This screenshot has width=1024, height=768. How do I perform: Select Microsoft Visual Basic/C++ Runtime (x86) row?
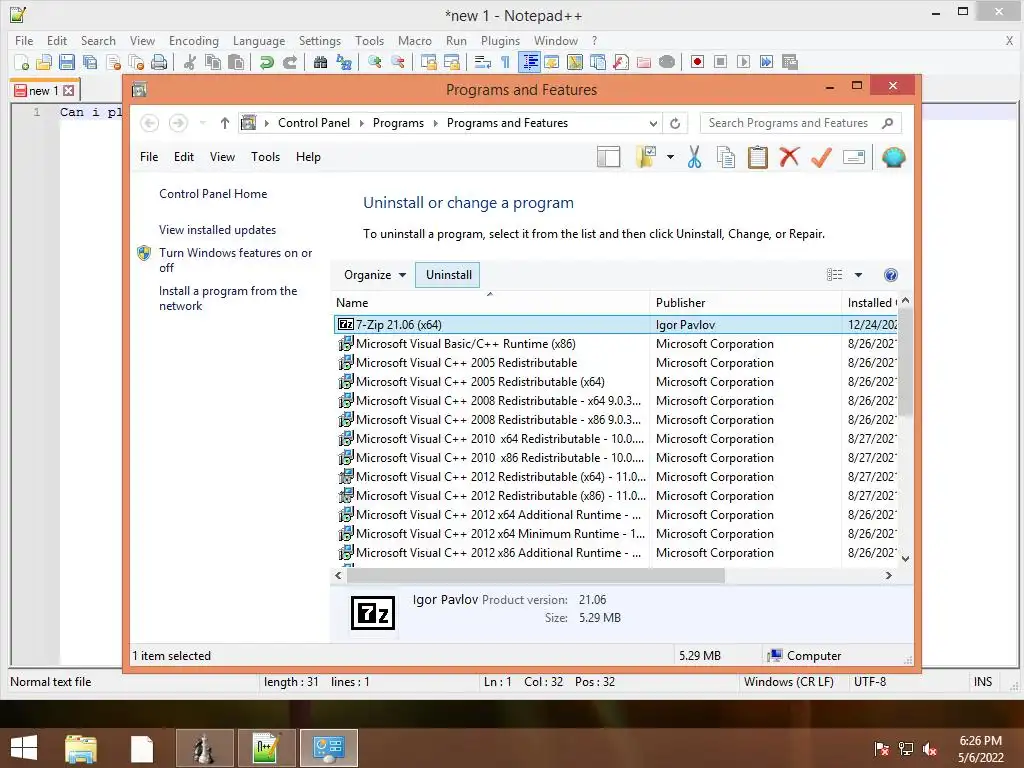(x=614, y=344)
